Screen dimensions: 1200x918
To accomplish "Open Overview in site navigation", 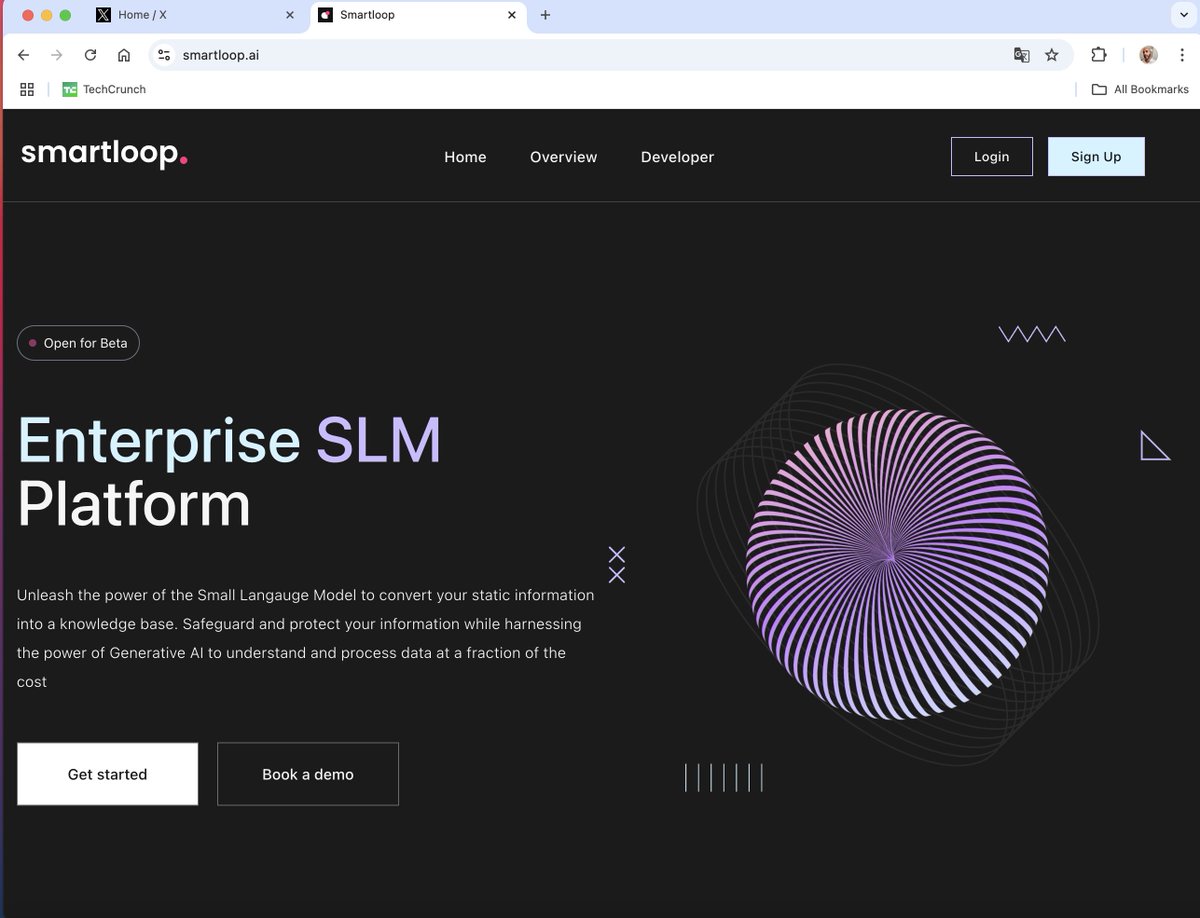I will click(563, 157).
